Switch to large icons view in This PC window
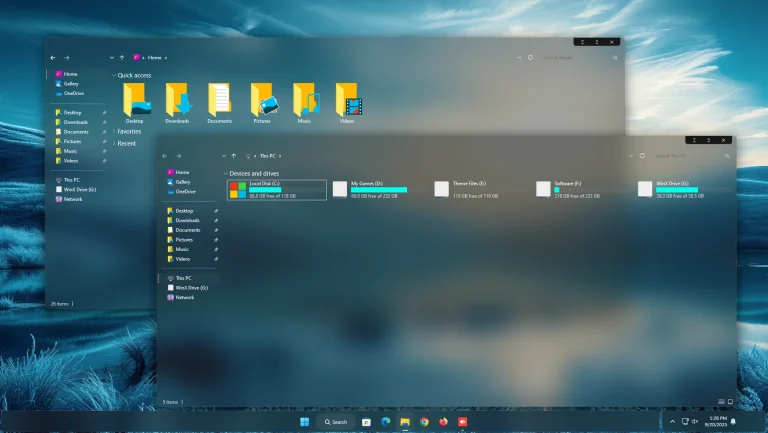This screenshot has width=768, height=433. click(730, 402)
